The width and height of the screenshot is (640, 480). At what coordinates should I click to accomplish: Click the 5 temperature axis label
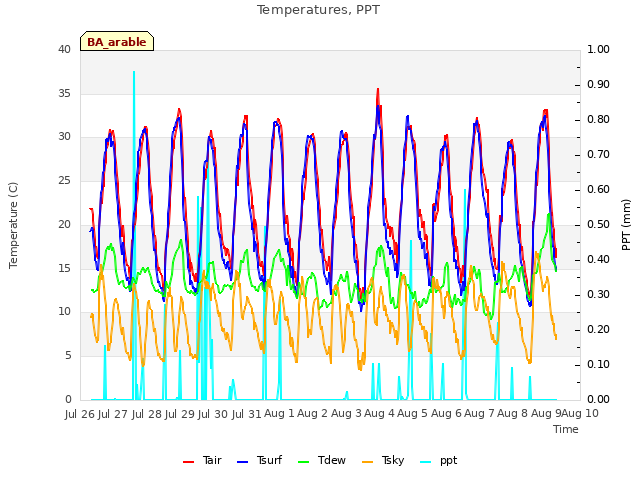click(x=68, y=356)
